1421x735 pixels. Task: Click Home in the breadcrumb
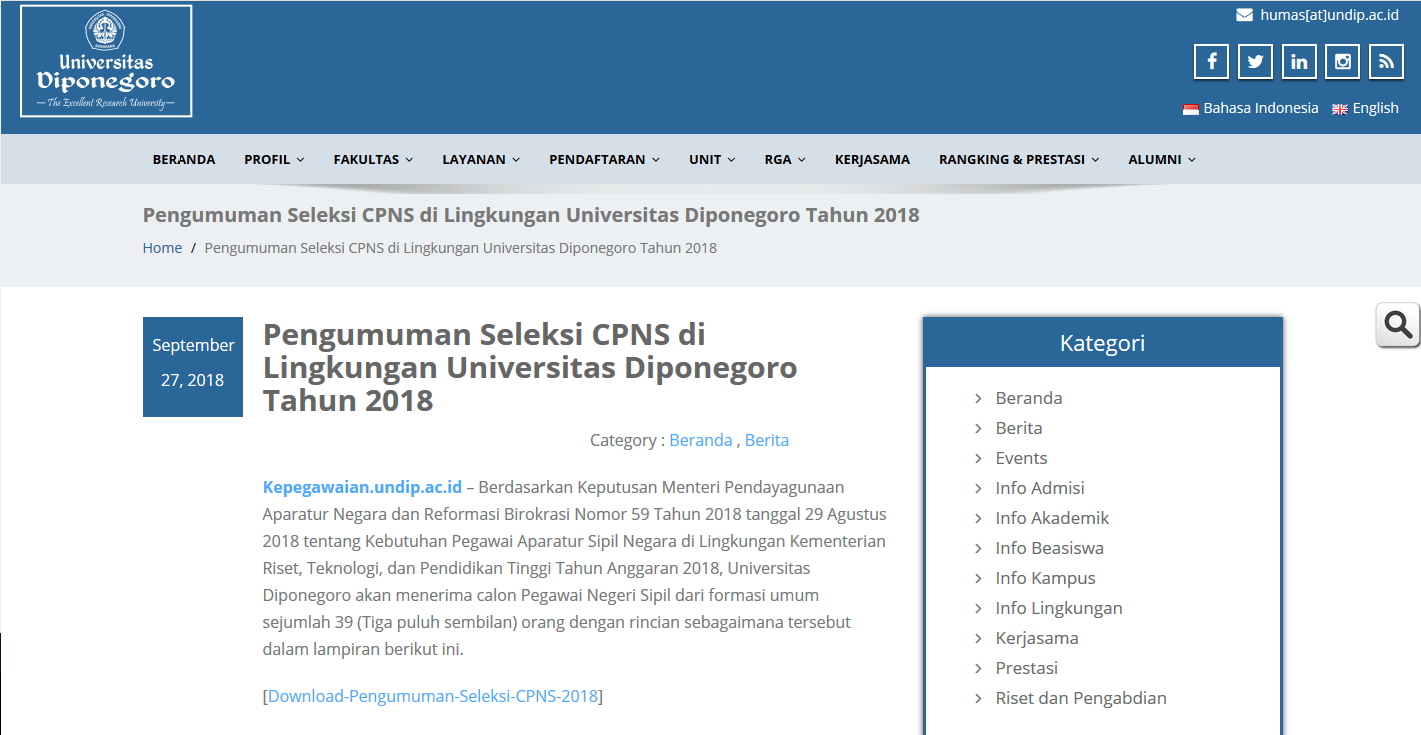click(x=162, y=248)
